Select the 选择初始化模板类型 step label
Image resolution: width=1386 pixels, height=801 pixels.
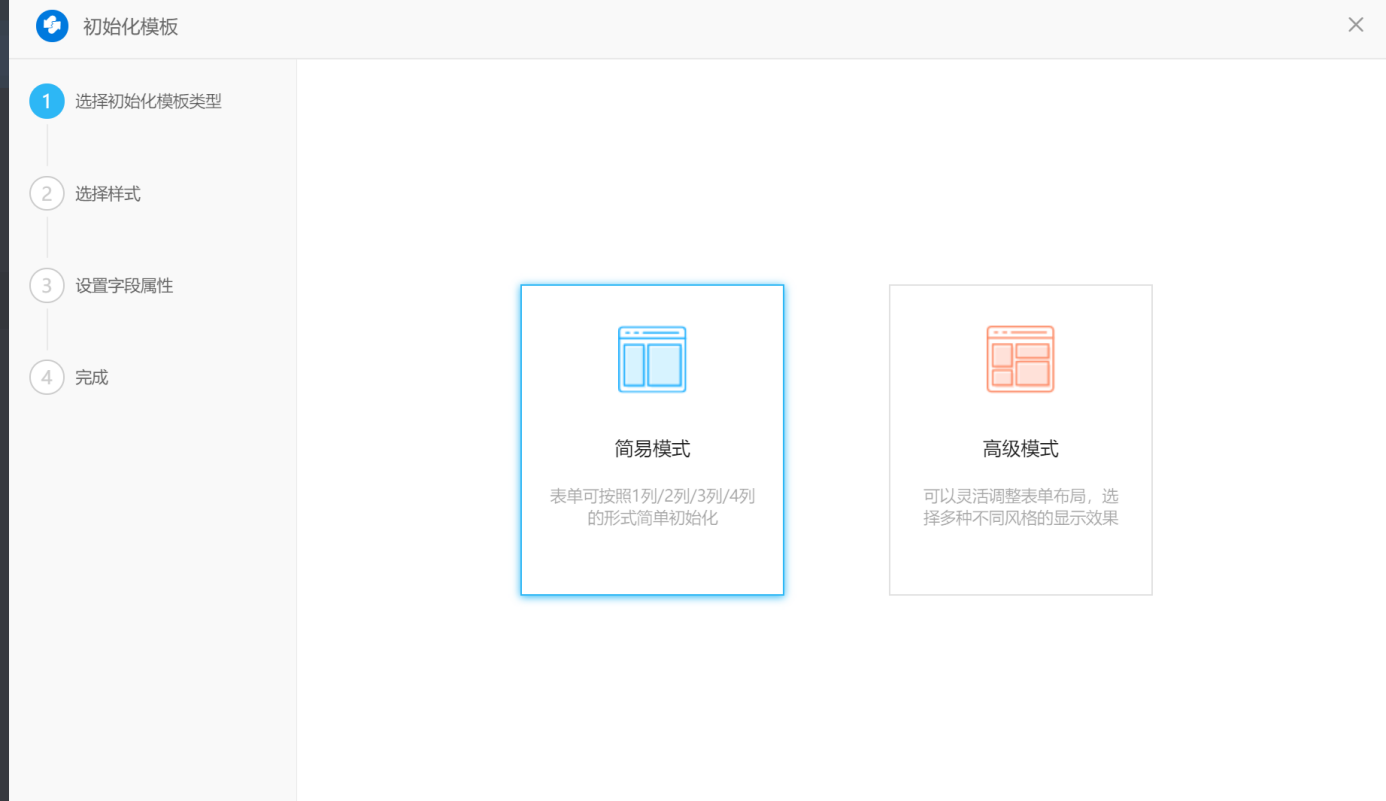[148, 102]
